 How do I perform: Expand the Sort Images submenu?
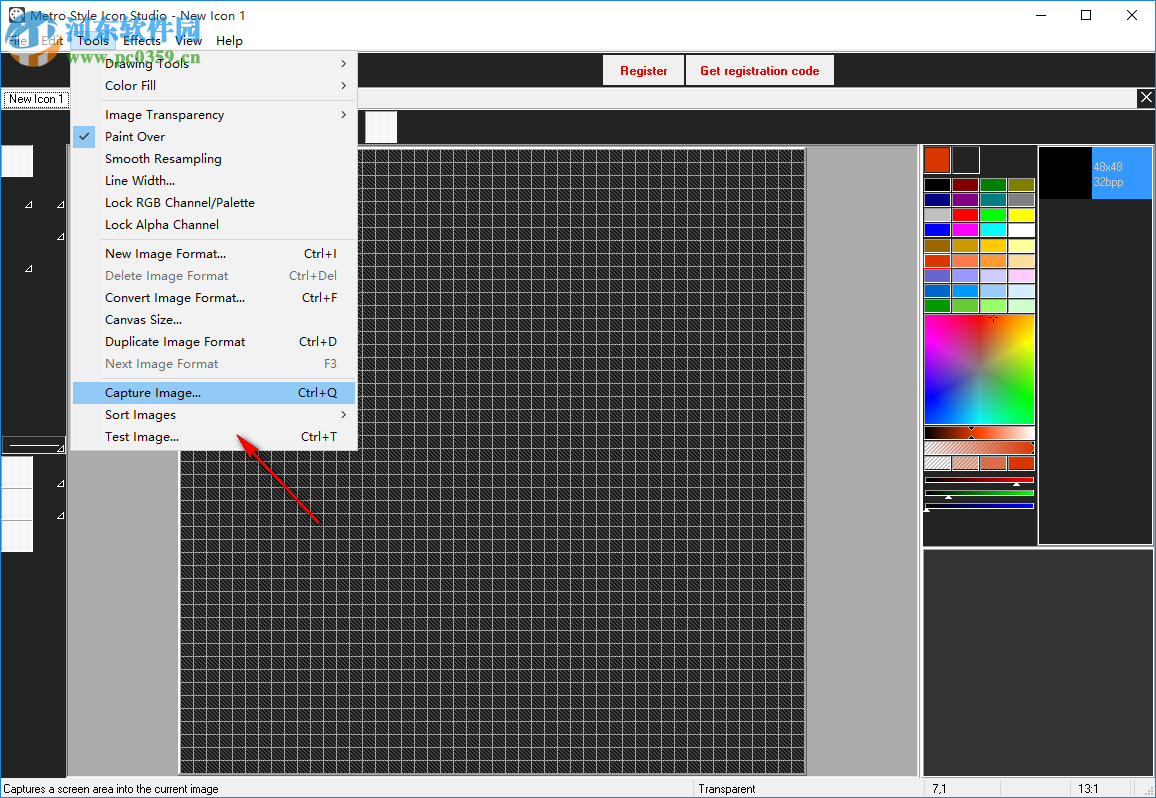coord(214,415)
